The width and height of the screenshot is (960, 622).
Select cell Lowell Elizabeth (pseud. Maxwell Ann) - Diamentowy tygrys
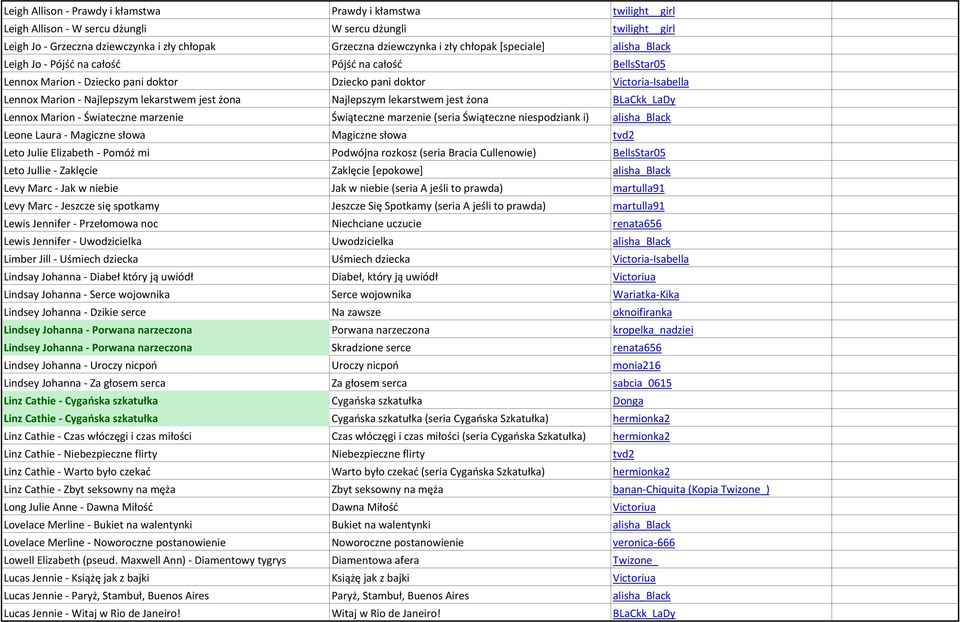[x=165, y=561]
